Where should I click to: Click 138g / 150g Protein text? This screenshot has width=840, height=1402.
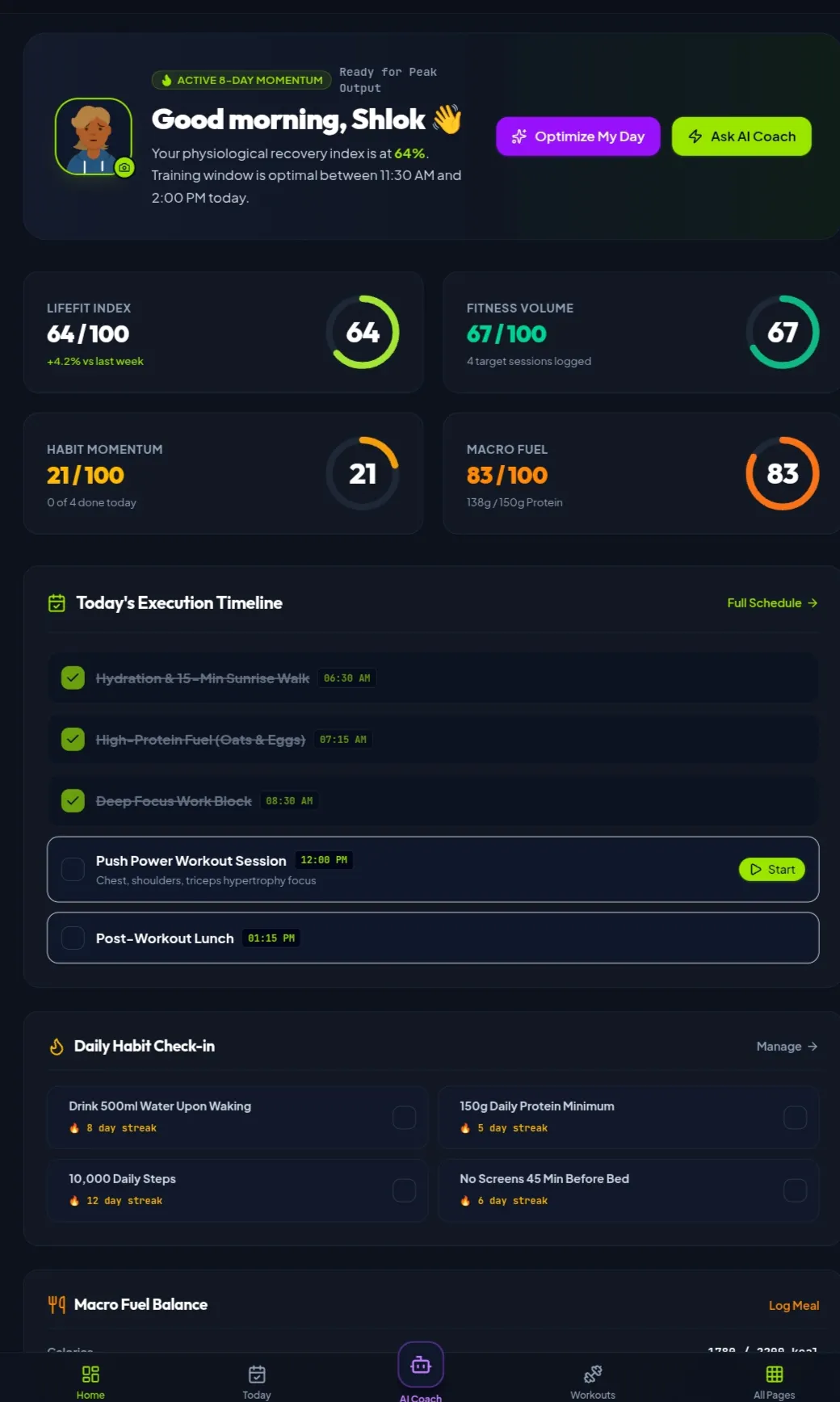[514, 502]
